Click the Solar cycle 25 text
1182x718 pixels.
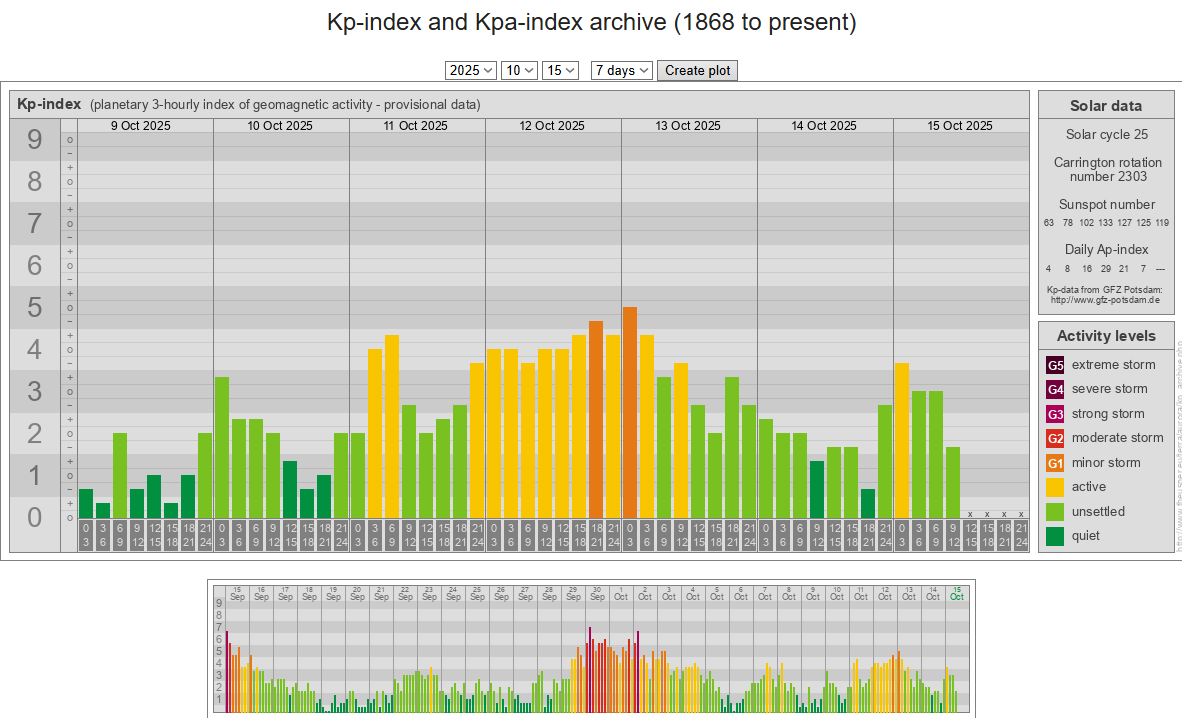tap(1107, 134)
